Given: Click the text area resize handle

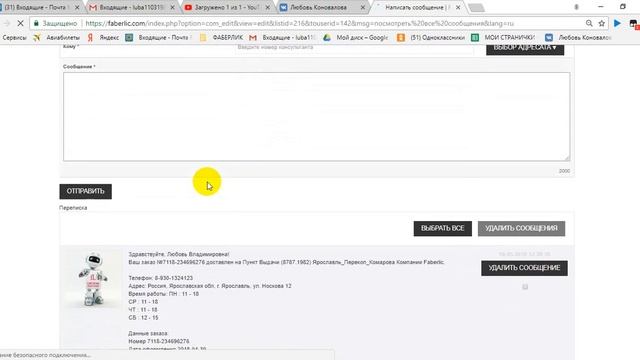Looking at the screenshot, I should [x=567, y=158].
